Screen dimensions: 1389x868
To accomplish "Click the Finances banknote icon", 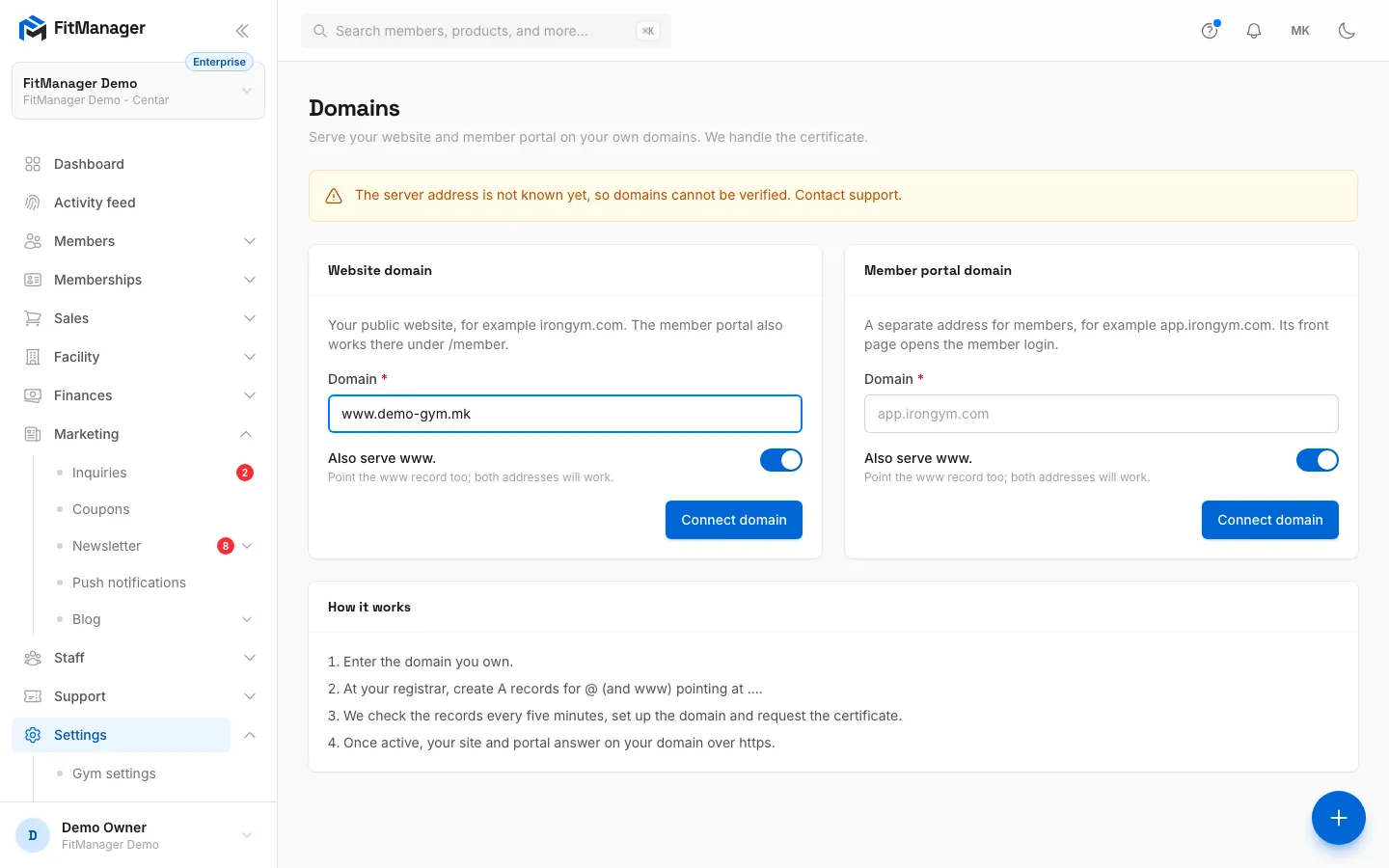I will [33, 395].
